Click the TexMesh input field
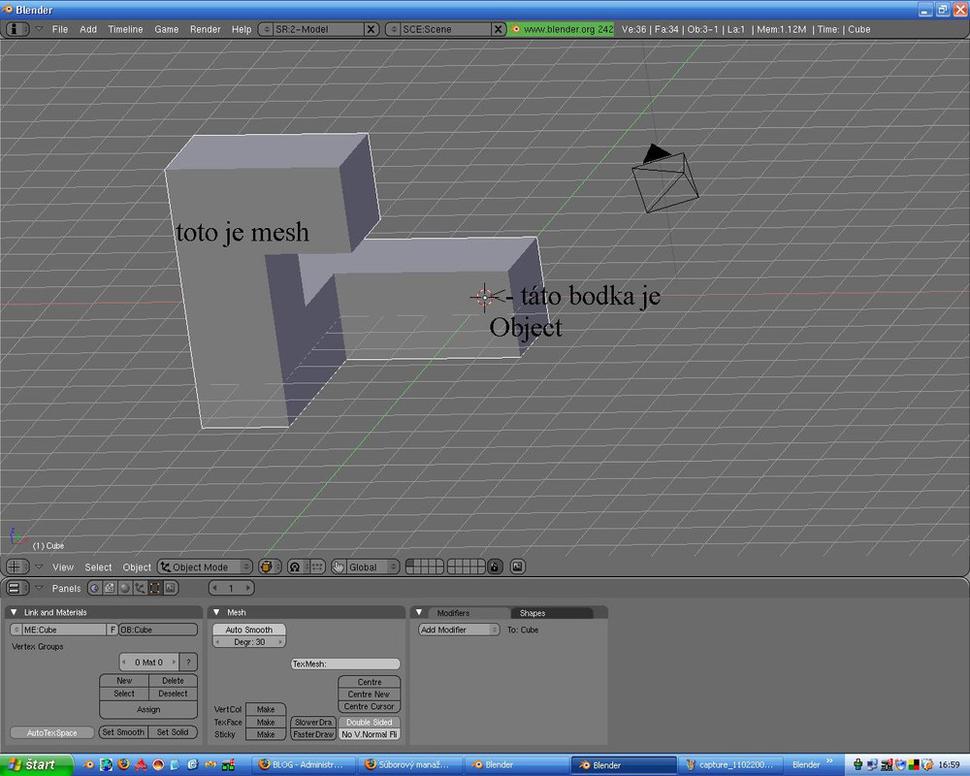The image size is (970, 776). (345, 663)
